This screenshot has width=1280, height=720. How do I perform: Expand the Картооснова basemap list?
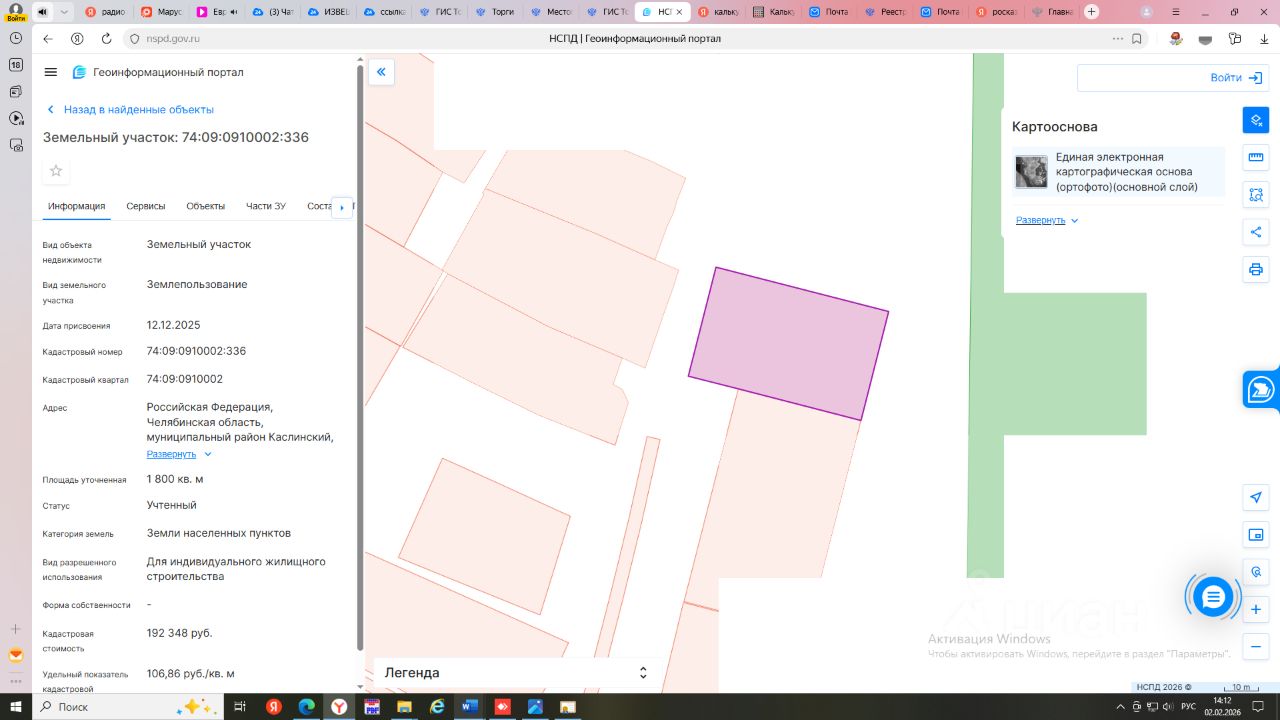click(x=1046, y=220)
